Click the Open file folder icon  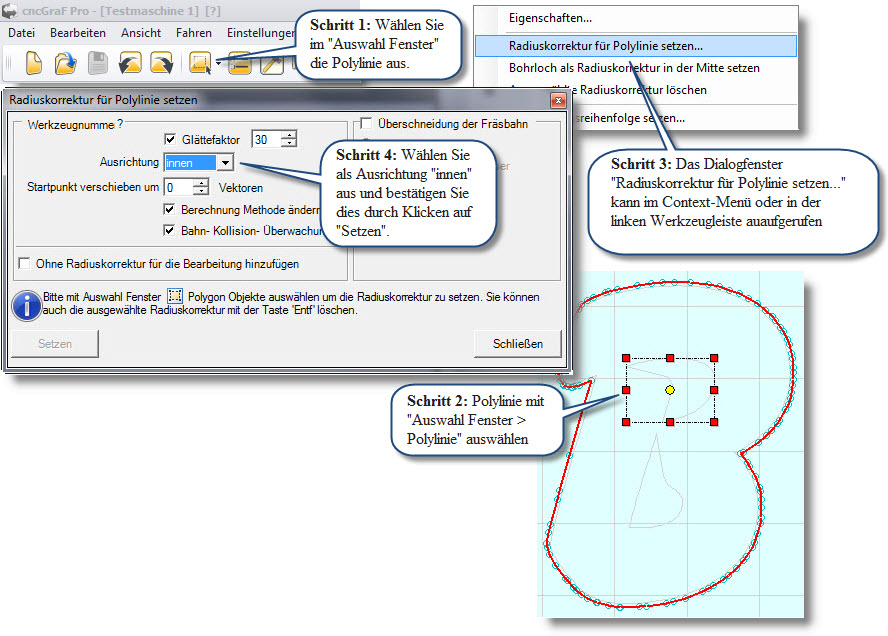click(x=65, y=64)
